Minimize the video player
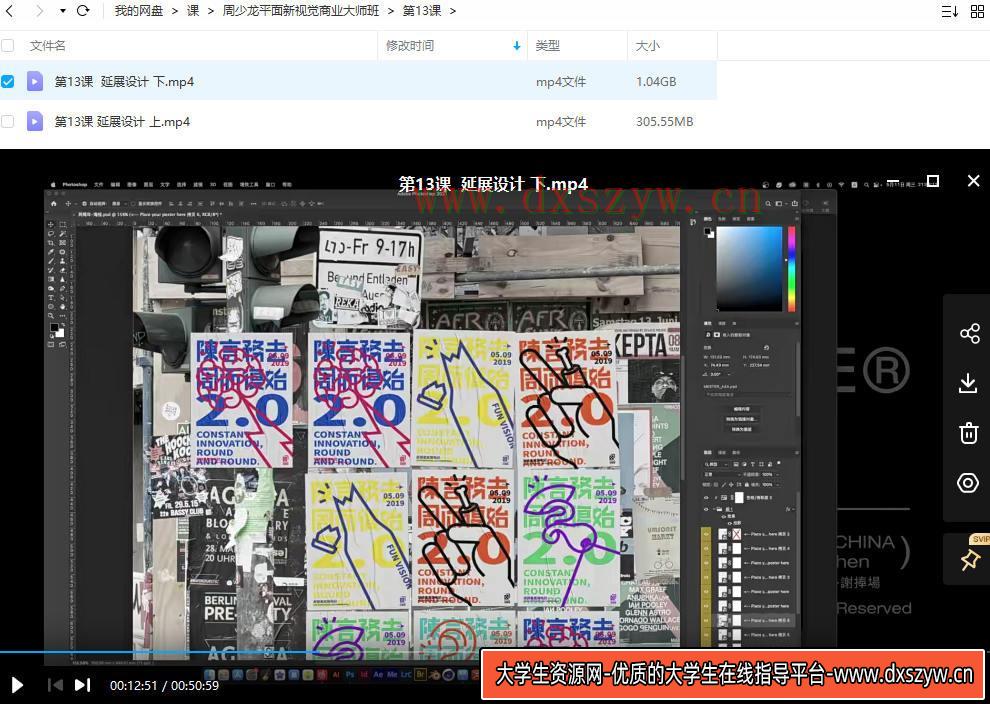This screenshot has width=990, height=704. [x=893, y=182]
